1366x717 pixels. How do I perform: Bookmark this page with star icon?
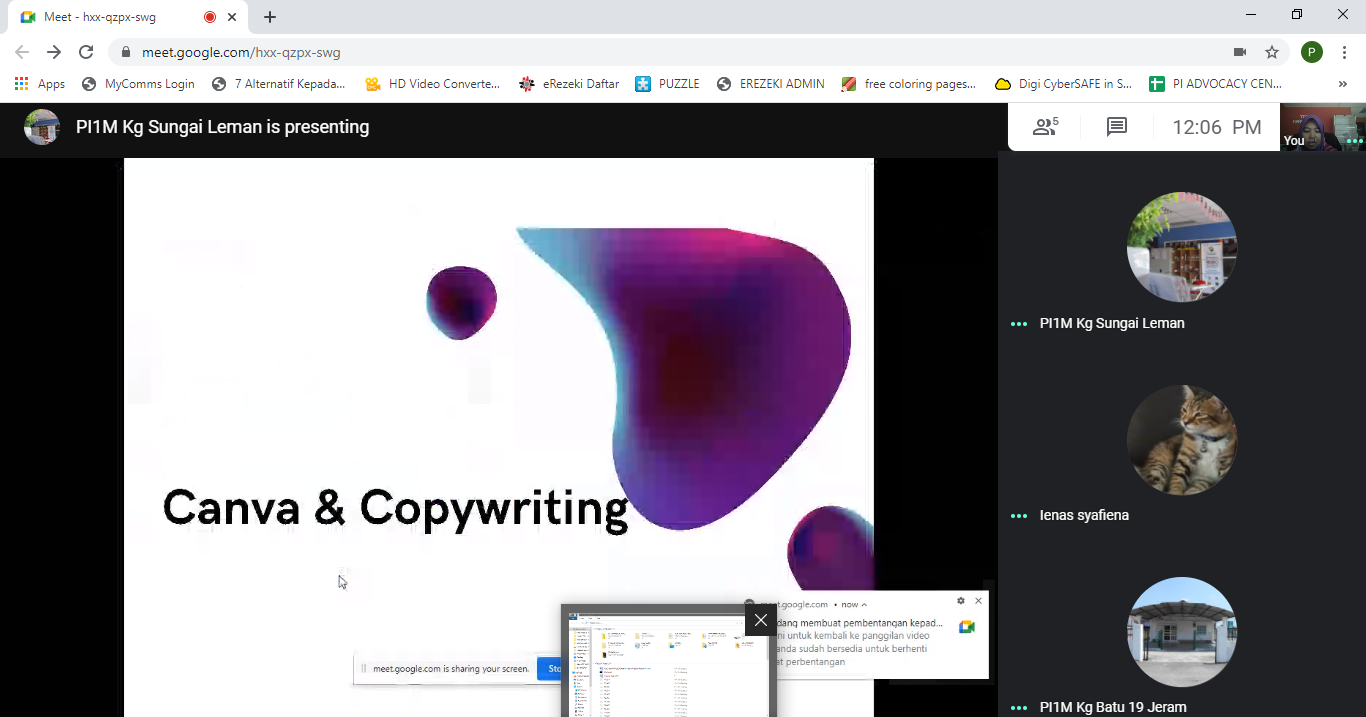click(1272, 52)
